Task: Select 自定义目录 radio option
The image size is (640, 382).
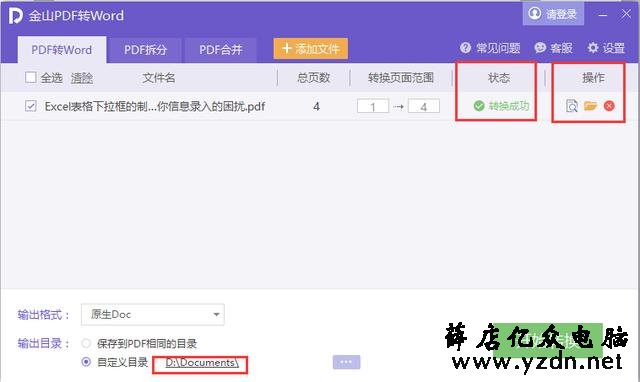Action: pyautogui.click(x=86, y=362)
